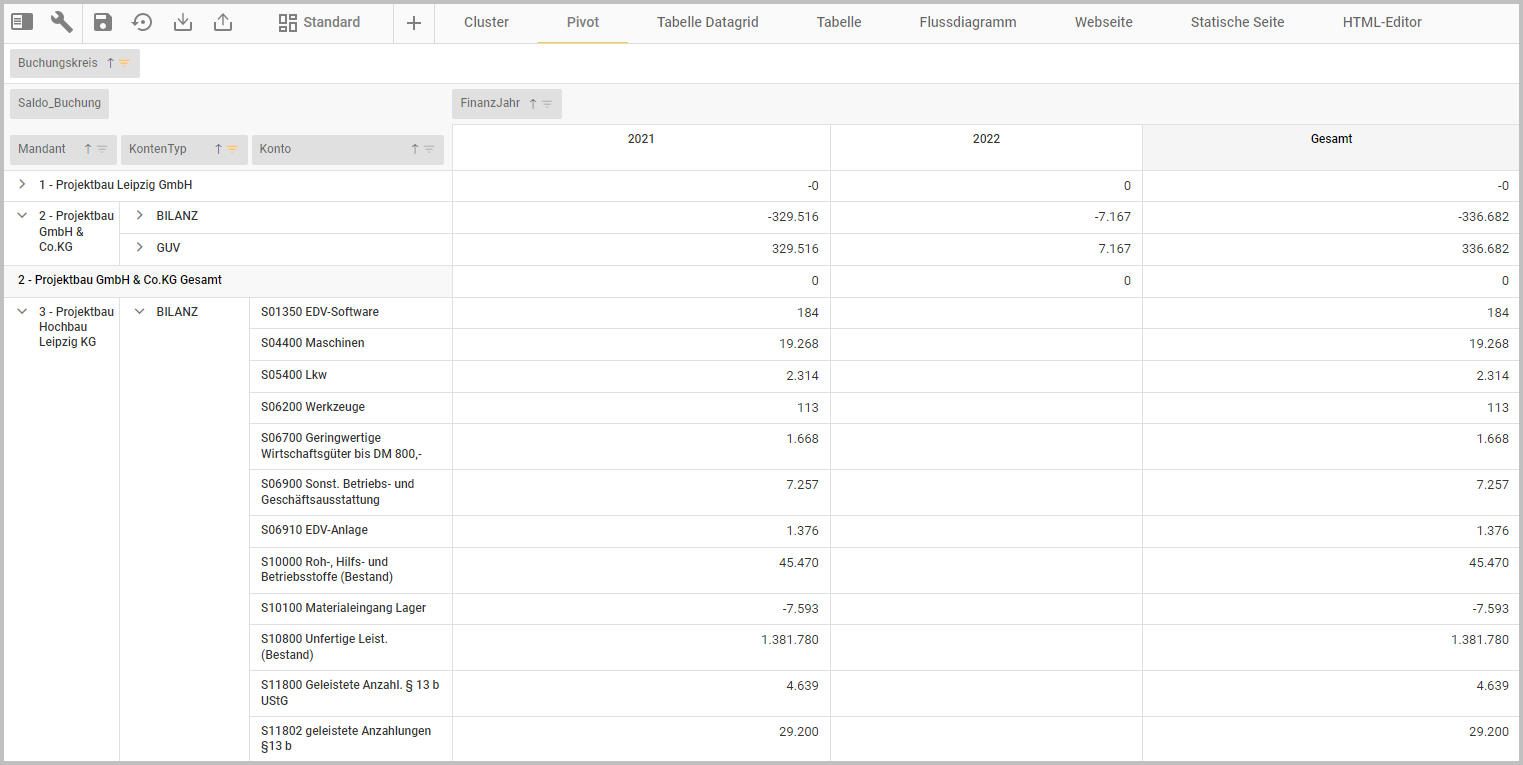
Task: Click the Standard layout button
Action: click(x=319, y=22)
